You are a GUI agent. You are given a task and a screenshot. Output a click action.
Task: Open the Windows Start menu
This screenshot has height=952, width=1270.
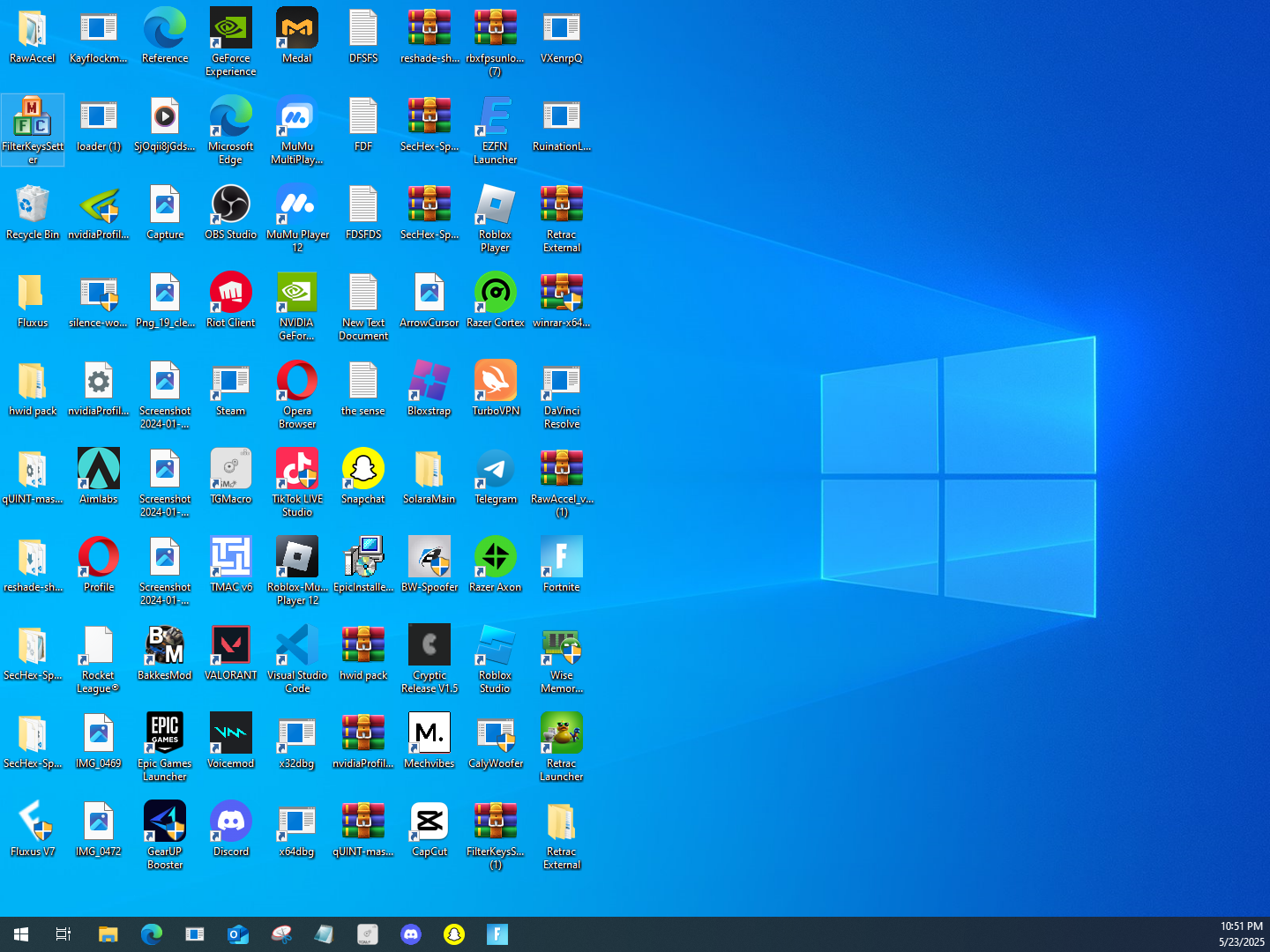coord(21,934)
